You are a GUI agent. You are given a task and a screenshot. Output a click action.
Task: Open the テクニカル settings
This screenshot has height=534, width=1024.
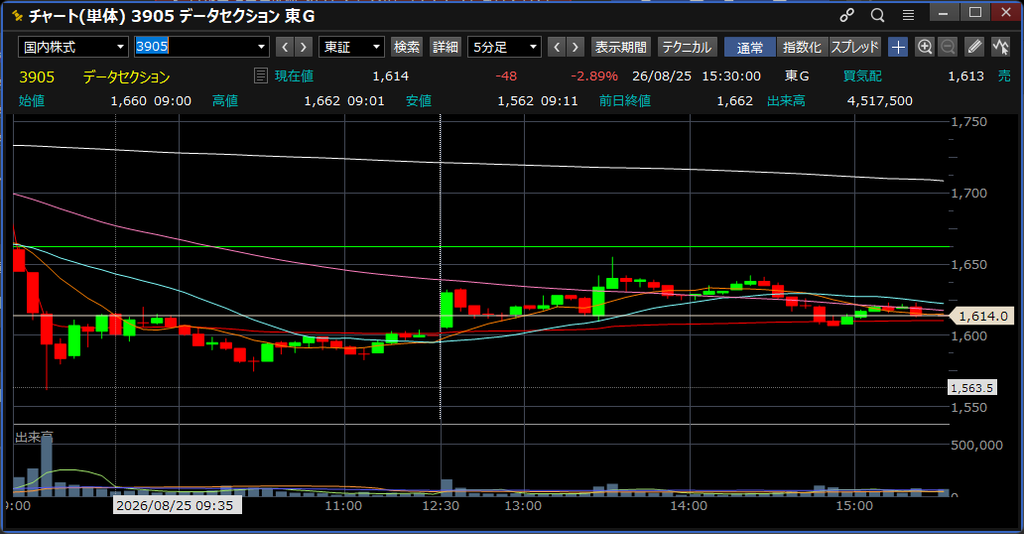tap(687, 47)
